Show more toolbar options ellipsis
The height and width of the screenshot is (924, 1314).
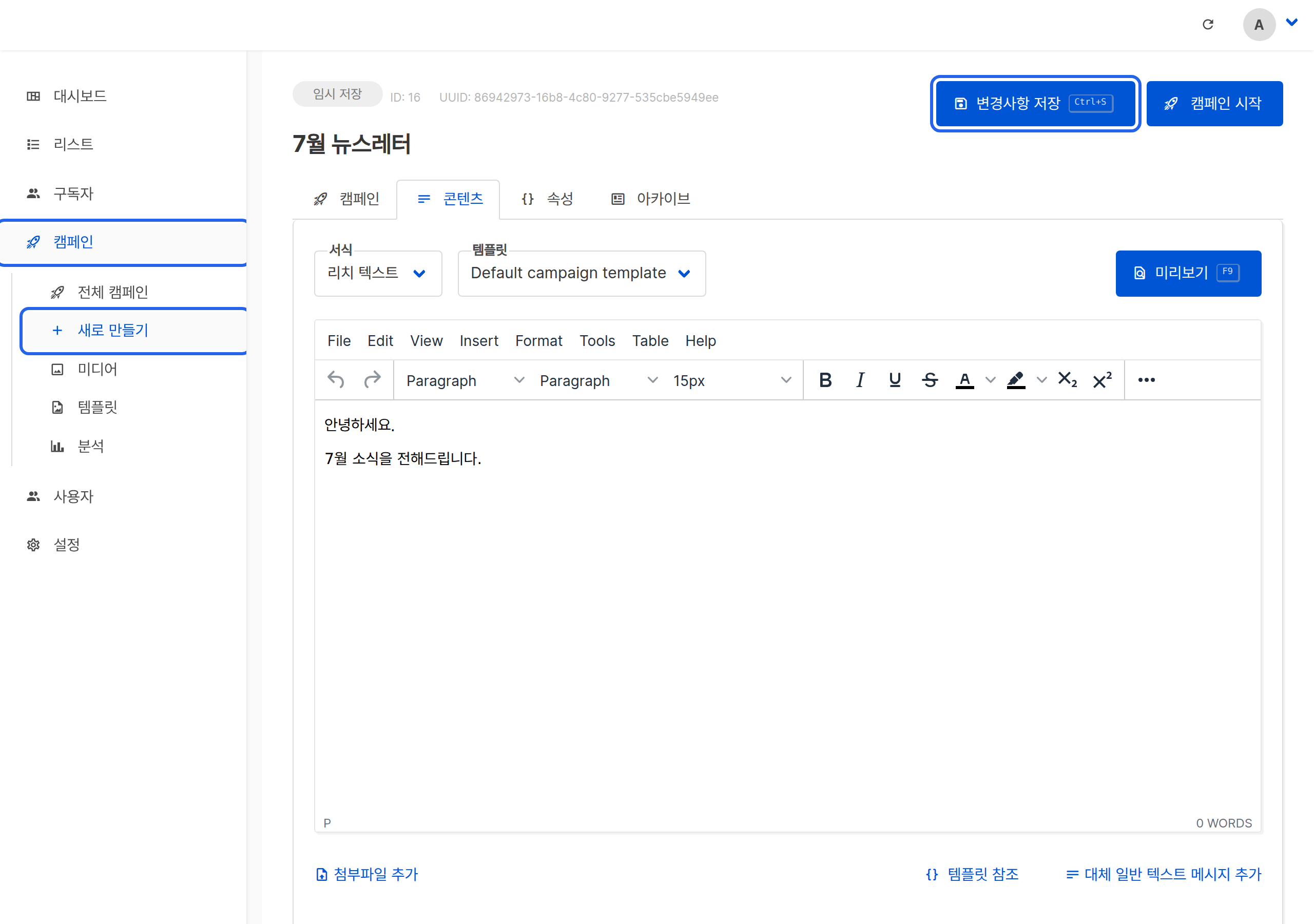(x=1146, y=379)
